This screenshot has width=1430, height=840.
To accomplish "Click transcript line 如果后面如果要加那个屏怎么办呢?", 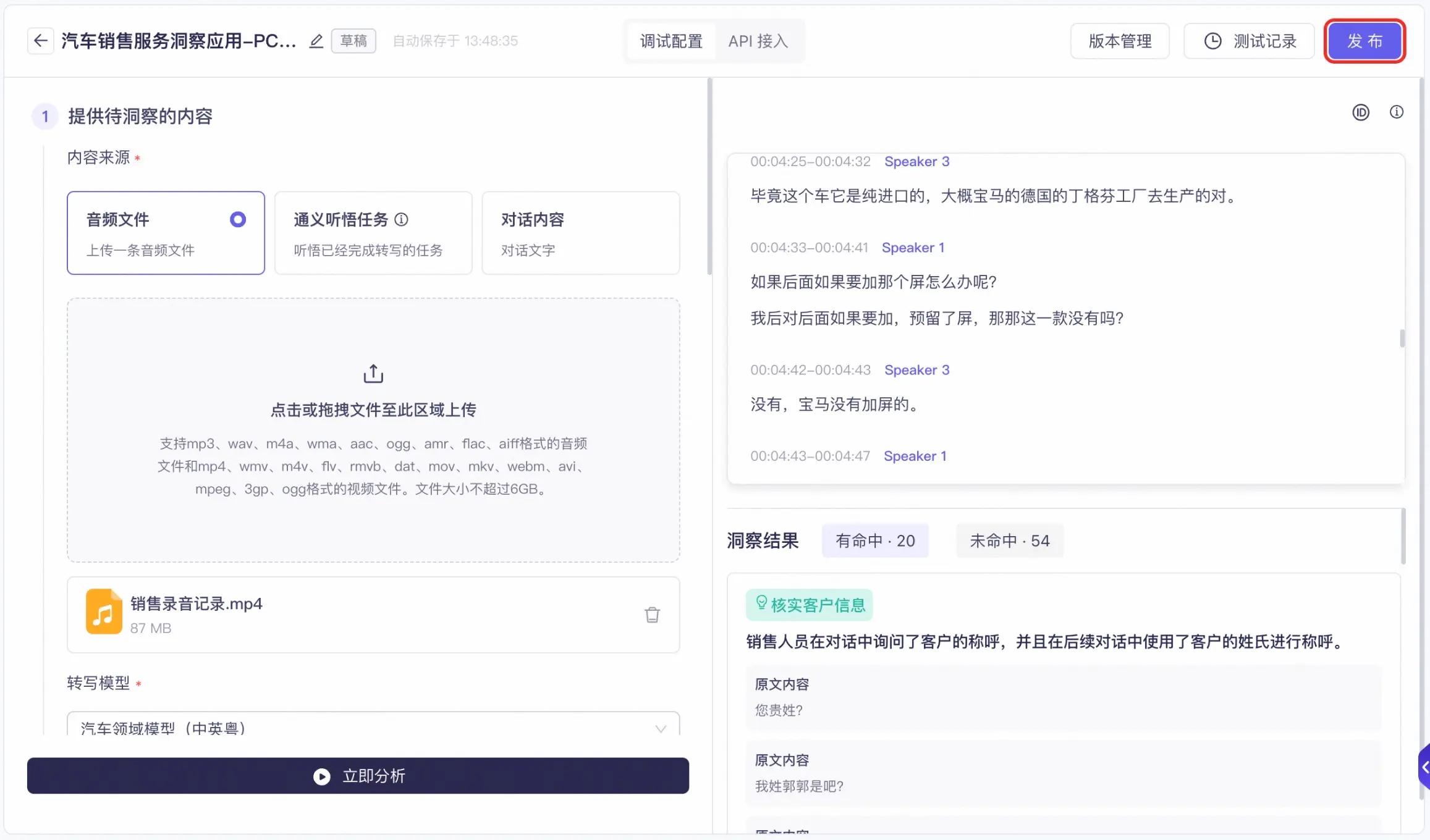I will point(874,282).
